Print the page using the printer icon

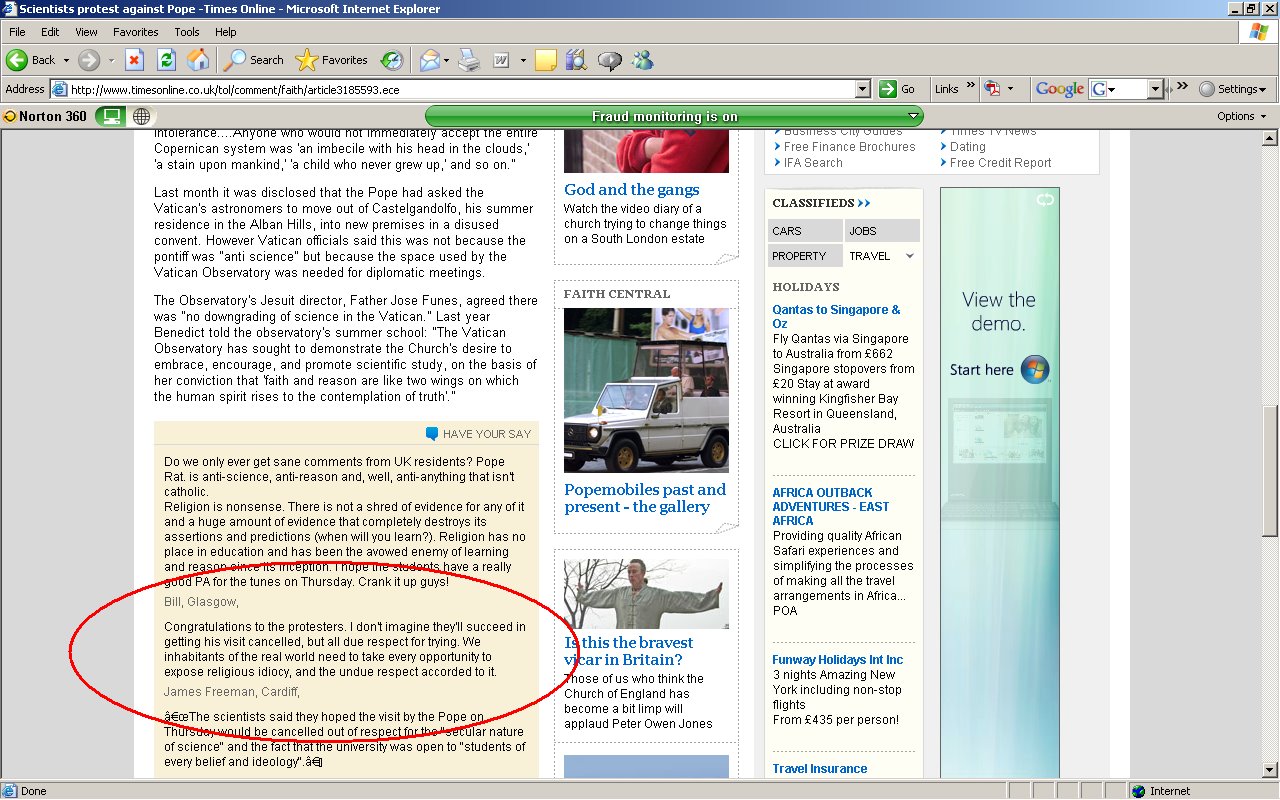pos(469,60)
